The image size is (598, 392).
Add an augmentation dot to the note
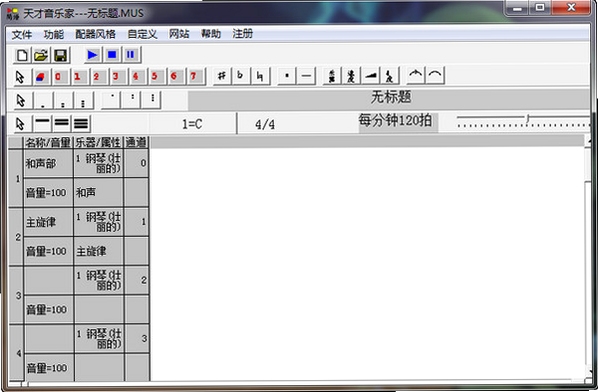[286, 76]
